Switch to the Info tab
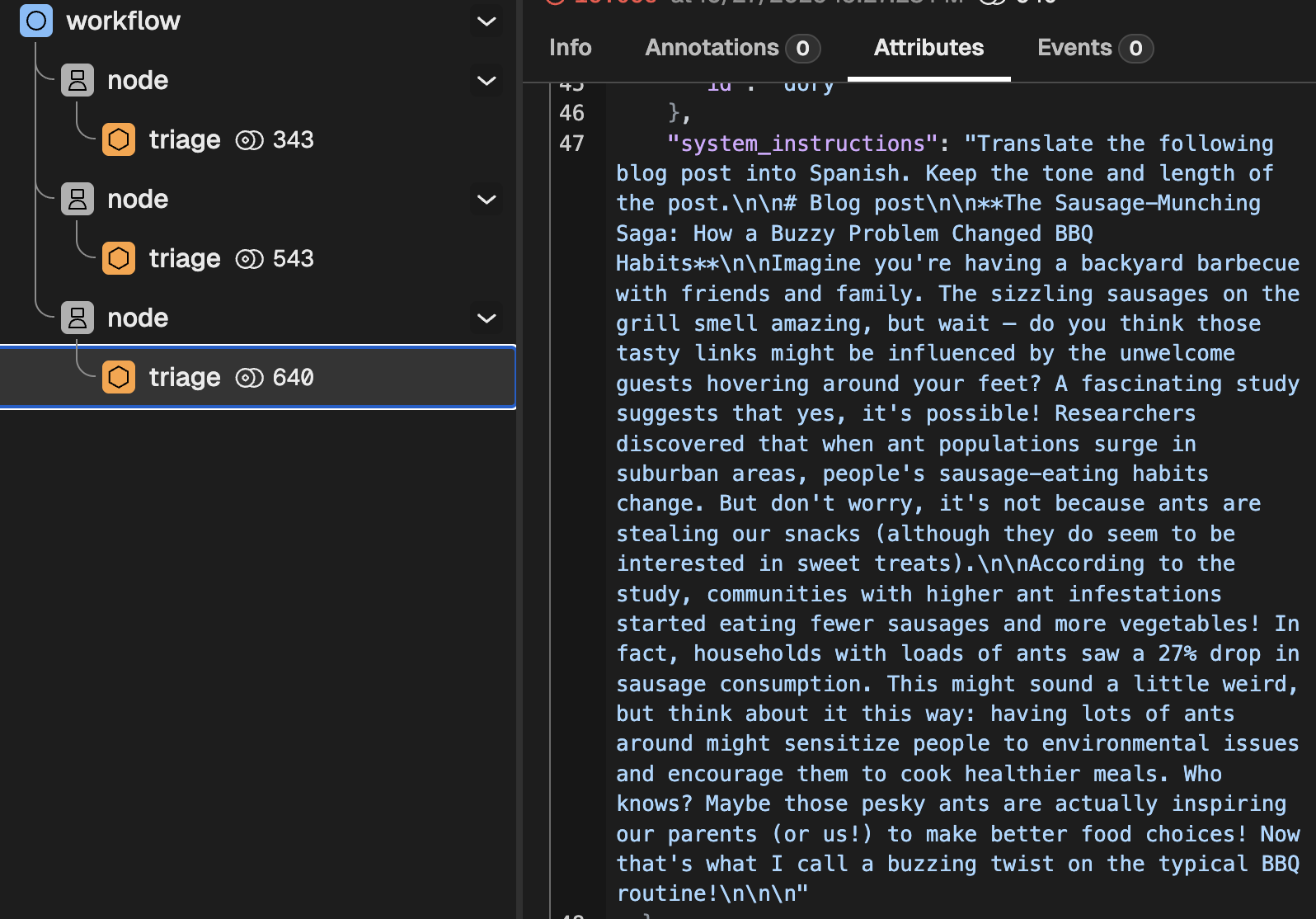Screen dimensions: 1316x919 click(571, 48)
